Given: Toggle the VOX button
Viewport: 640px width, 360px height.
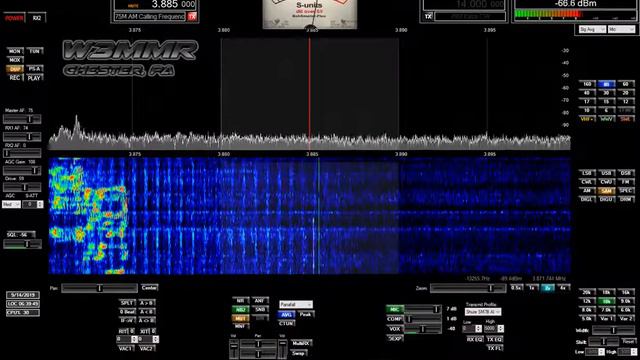Looking at the screenshot, I should pyautogui.click(x=395, y=329).
